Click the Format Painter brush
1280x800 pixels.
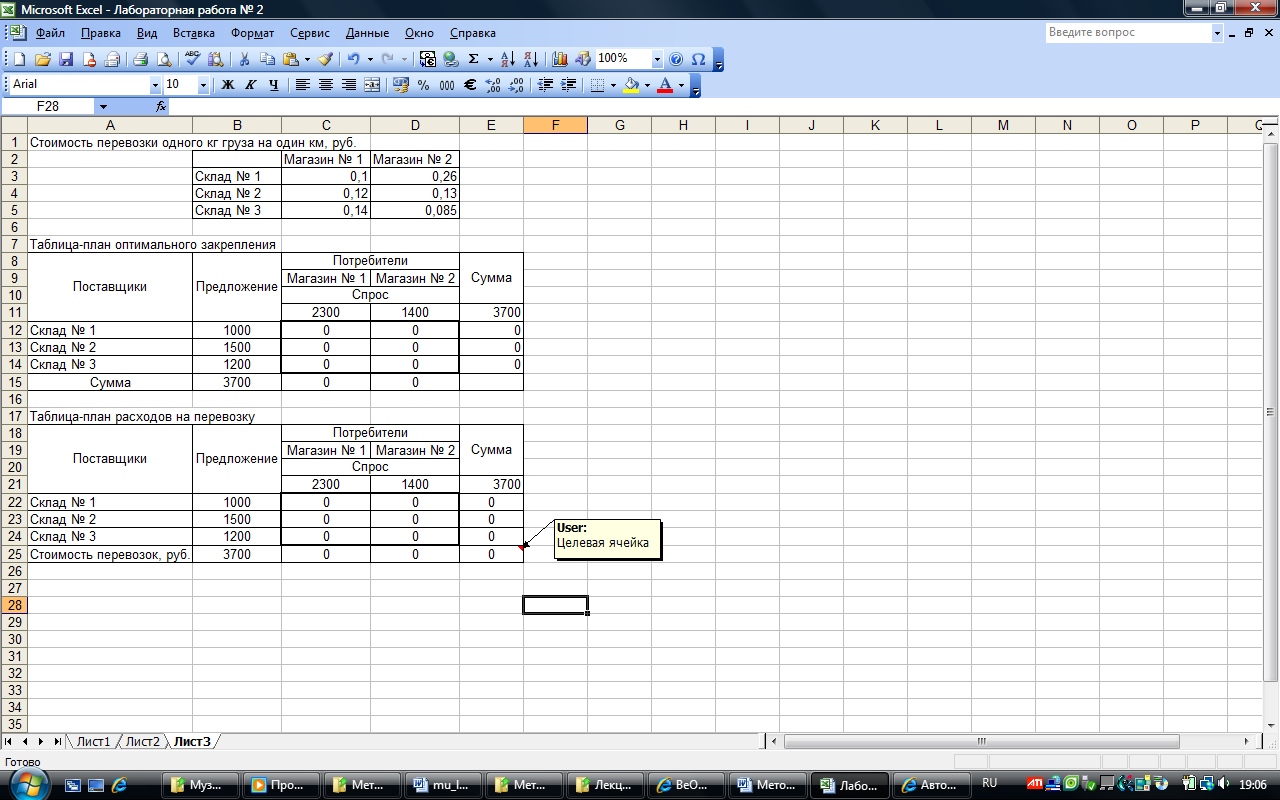click(x=325, y=59)
